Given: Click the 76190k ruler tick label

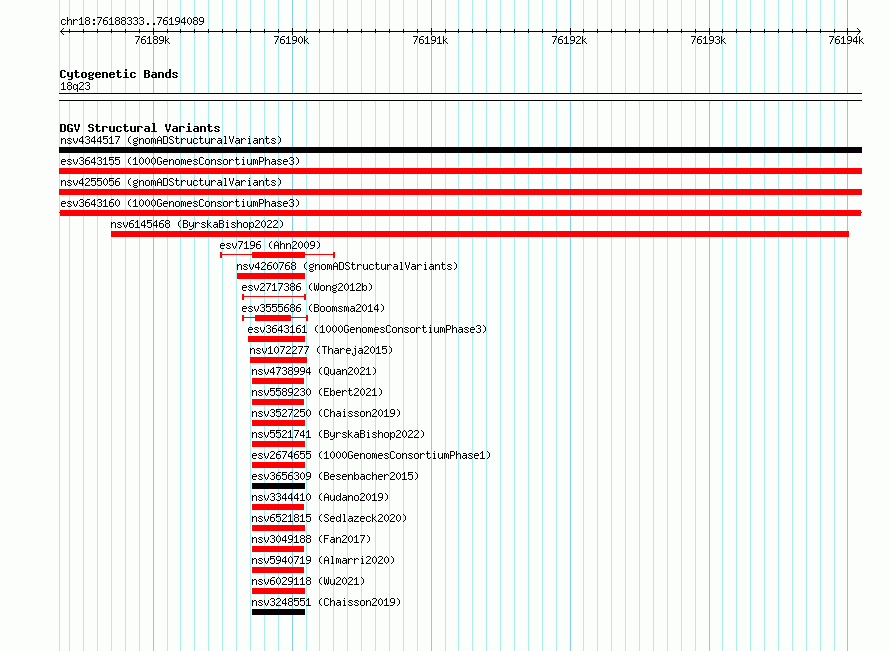Looking at the screenshot, I should [291, 40].
